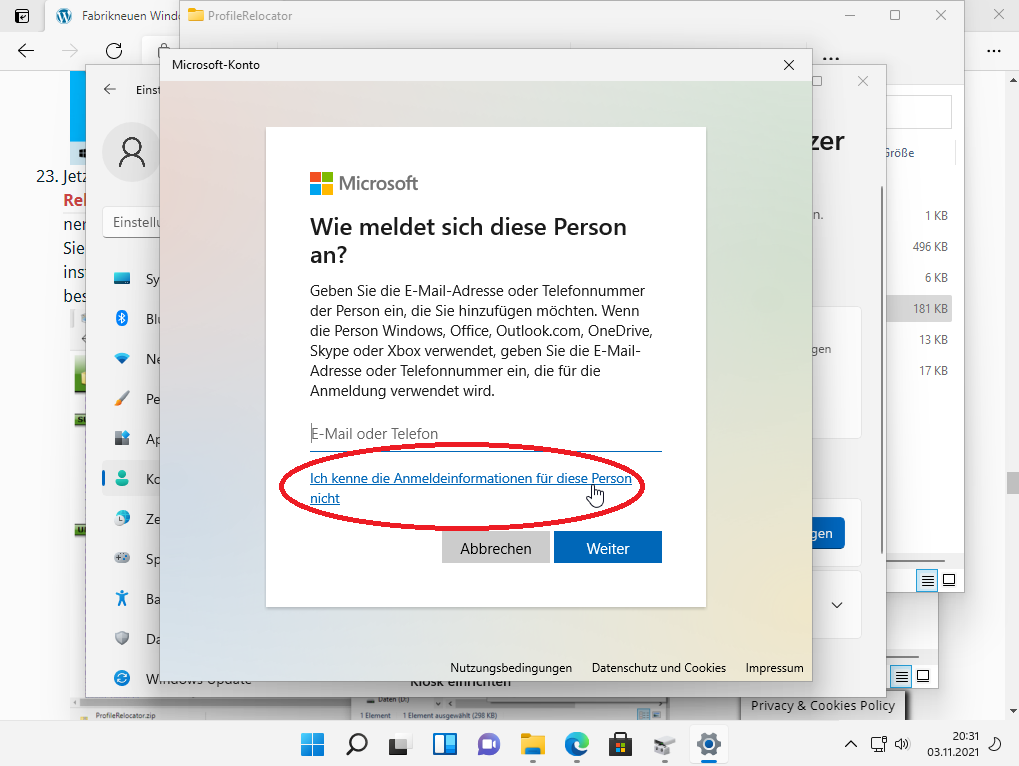This screenshot has width=1019, height=766.
Task: Open the browser three-dots menu
Action: click(x=994, y=51)
